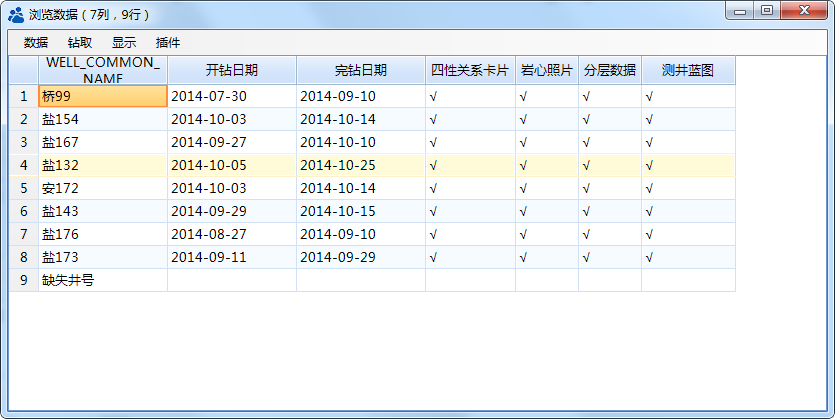Select row header number 3
The image size is (835, 419).
[x=24, y=142]
